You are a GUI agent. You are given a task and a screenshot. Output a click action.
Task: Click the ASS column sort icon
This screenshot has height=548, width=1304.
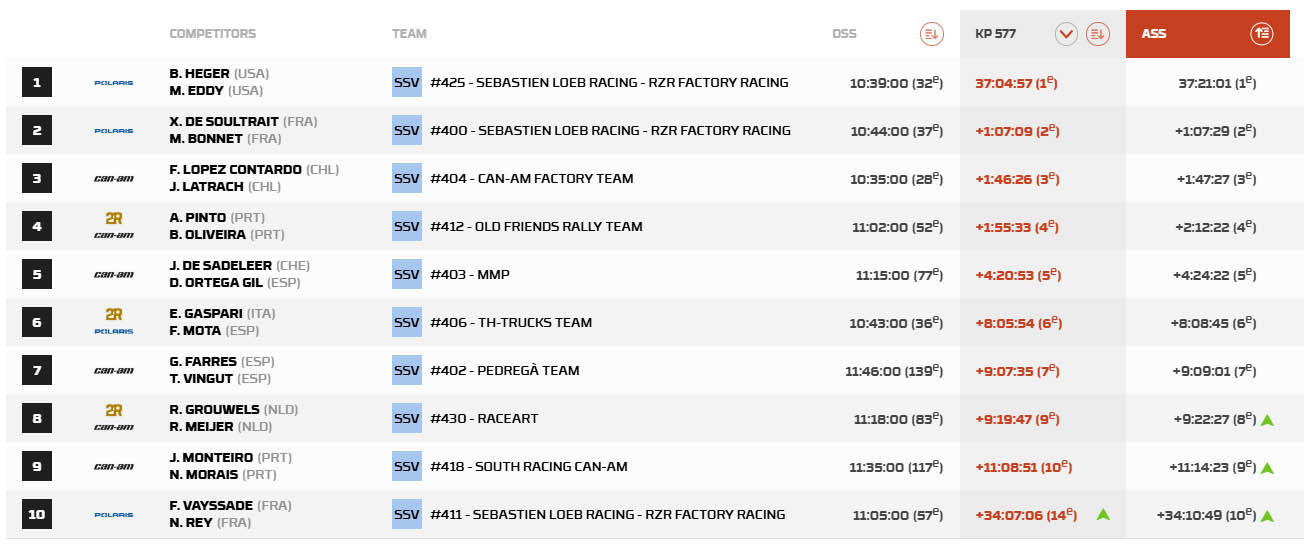[1261, 34]
